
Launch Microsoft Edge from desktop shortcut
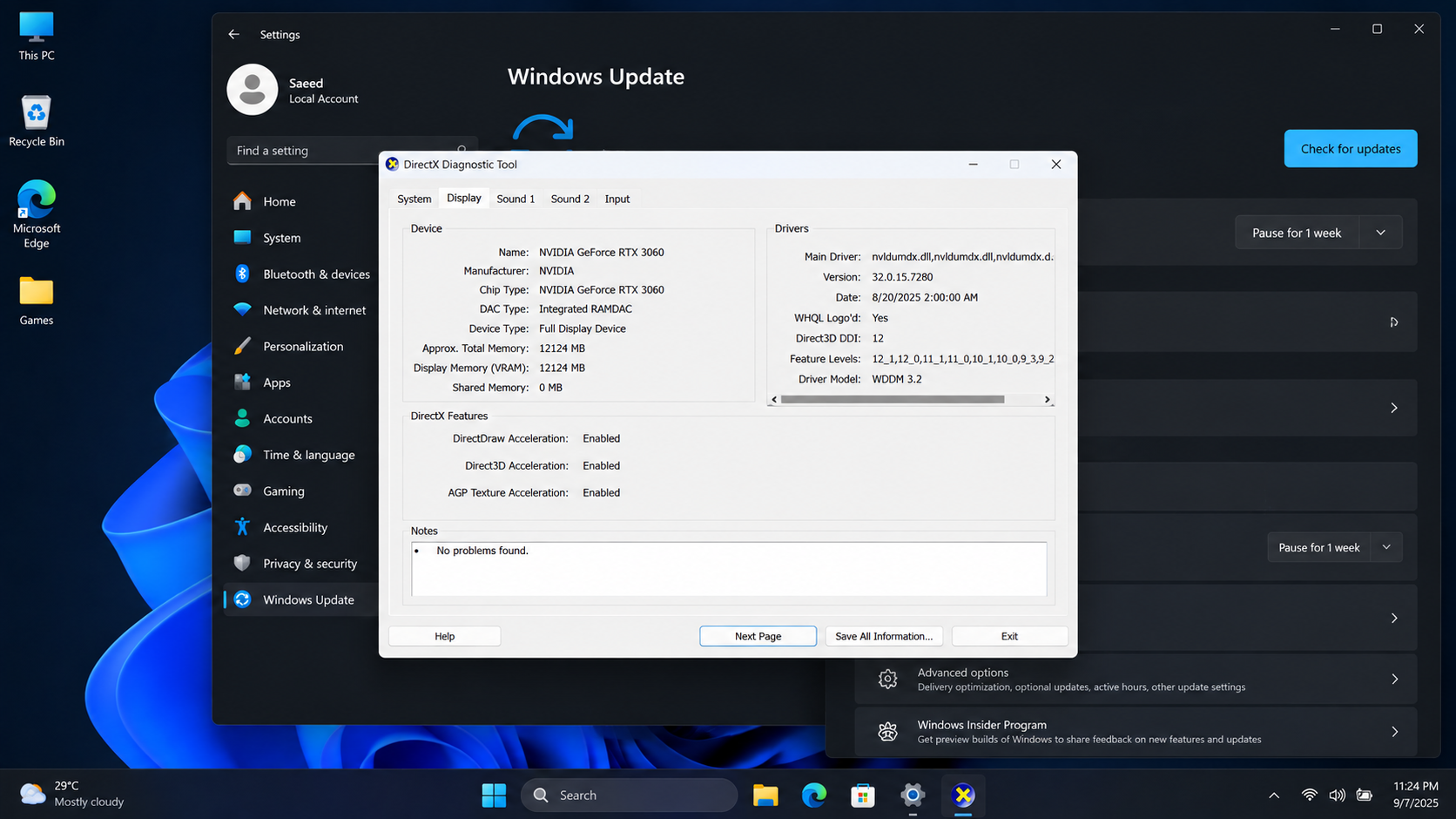point(36,213)
